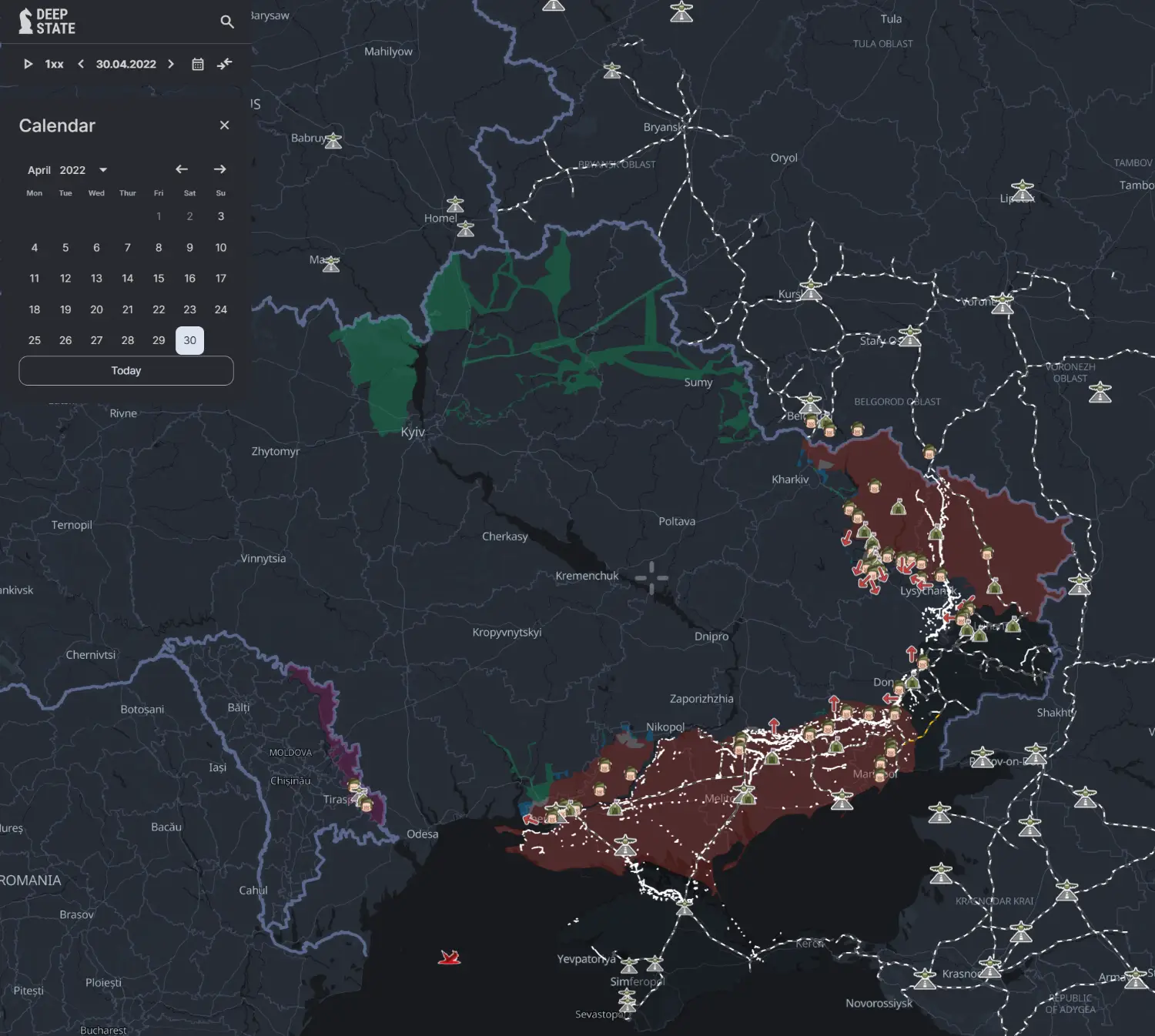Screen dimensions: 1155x1036
Task: Click the date field 30.04.2022
Action: click(126, 64)
